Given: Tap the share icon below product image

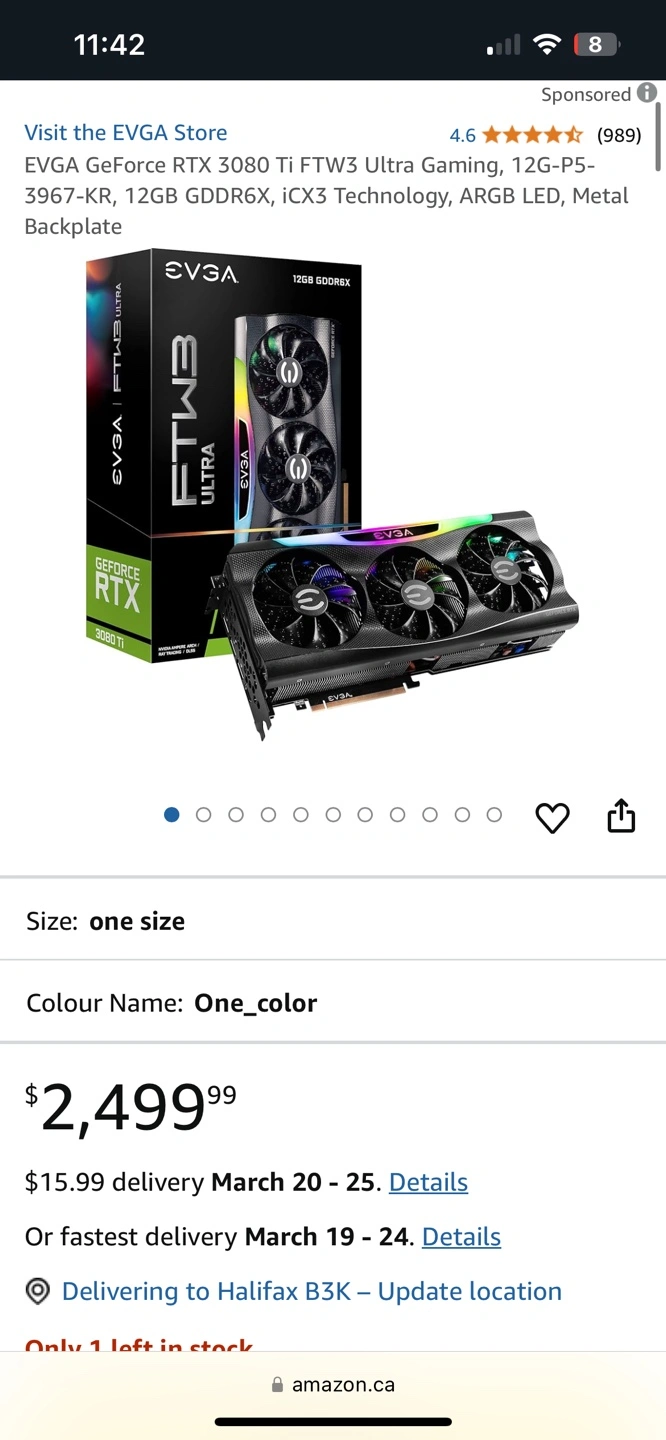Looking at the screenshot, I should click(621, 815).
